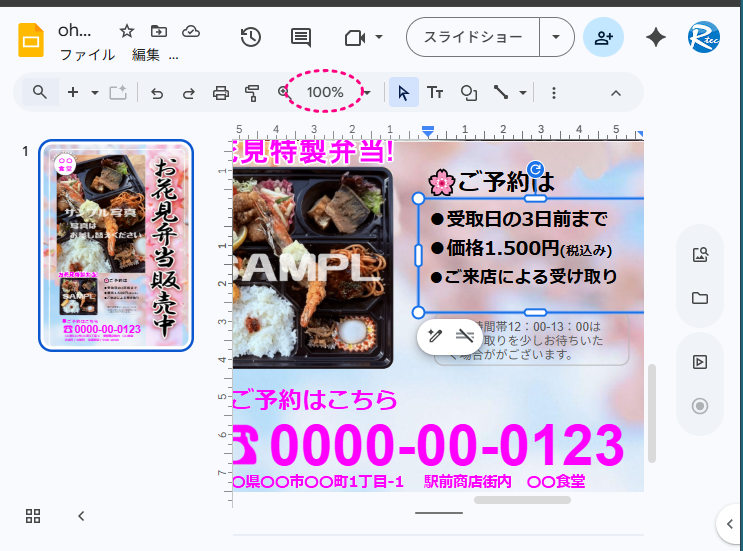Select the text box tool
Viewport: 743px width, 551px height.
click(x=435, y=93)
